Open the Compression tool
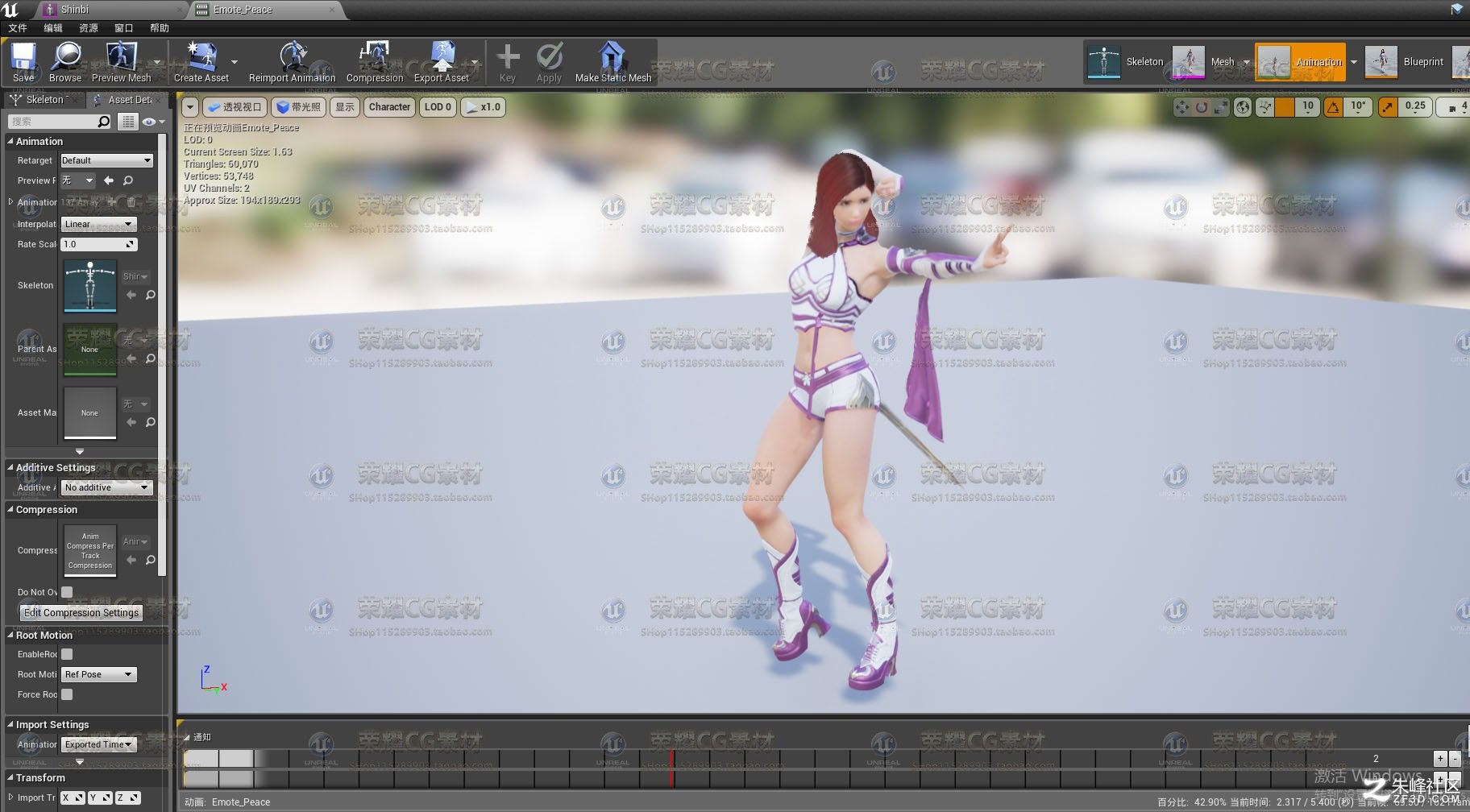Screen dimensions: 1470x812 coord(375,62)
